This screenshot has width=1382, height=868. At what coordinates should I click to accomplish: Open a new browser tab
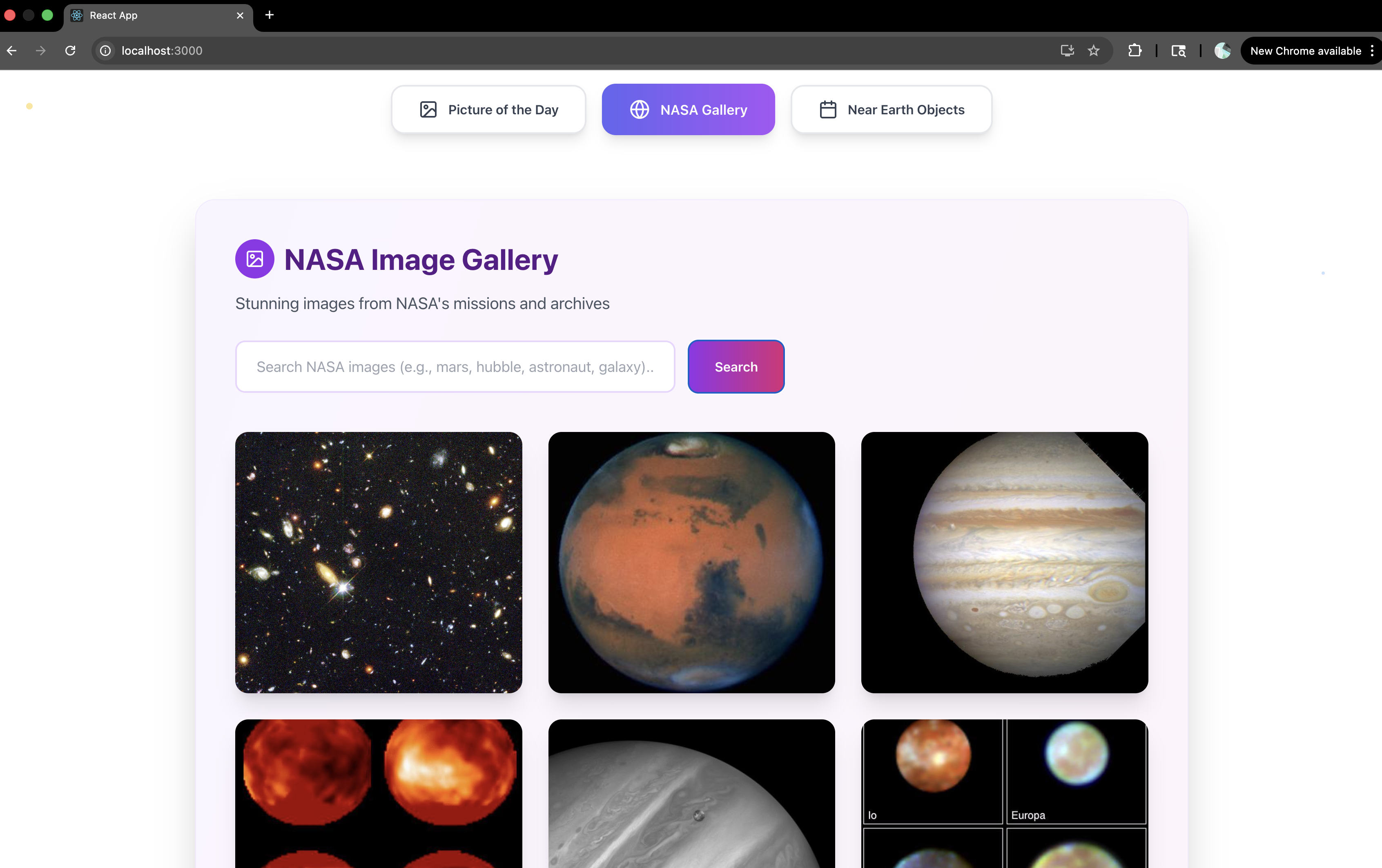point(269,15)
